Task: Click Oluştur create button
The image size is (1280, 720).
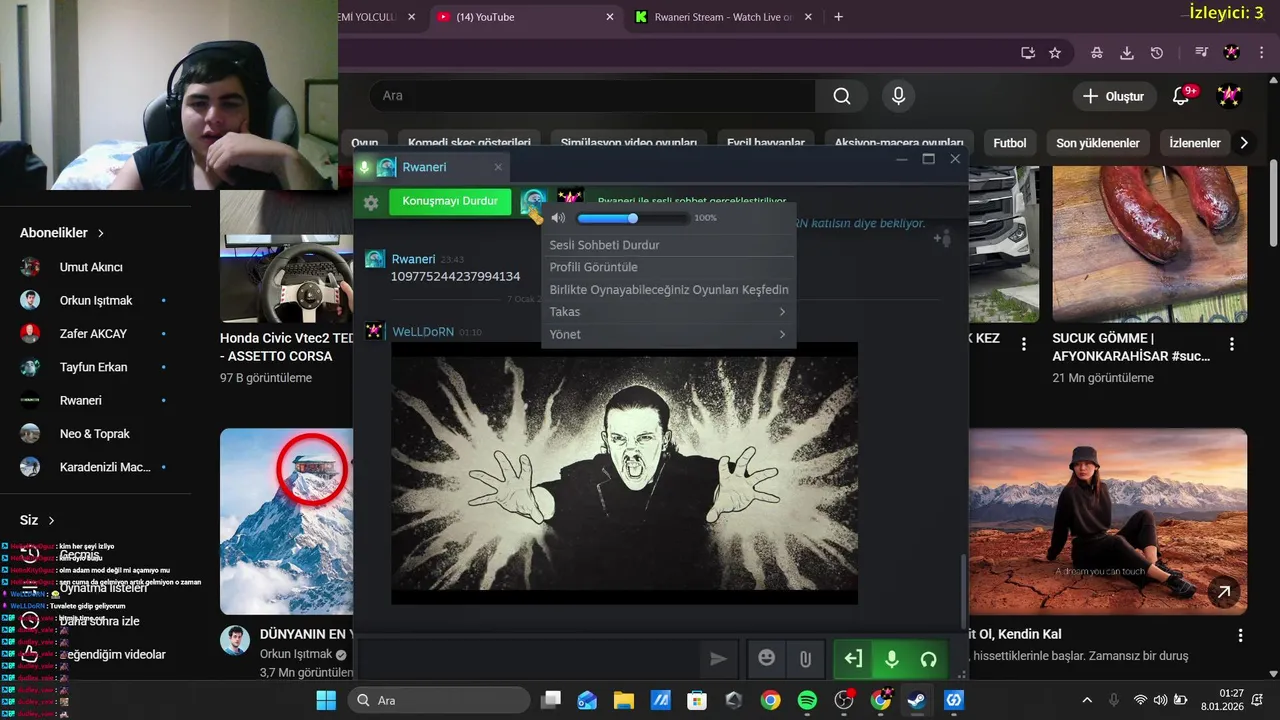Action: (x=1114, y=96)
